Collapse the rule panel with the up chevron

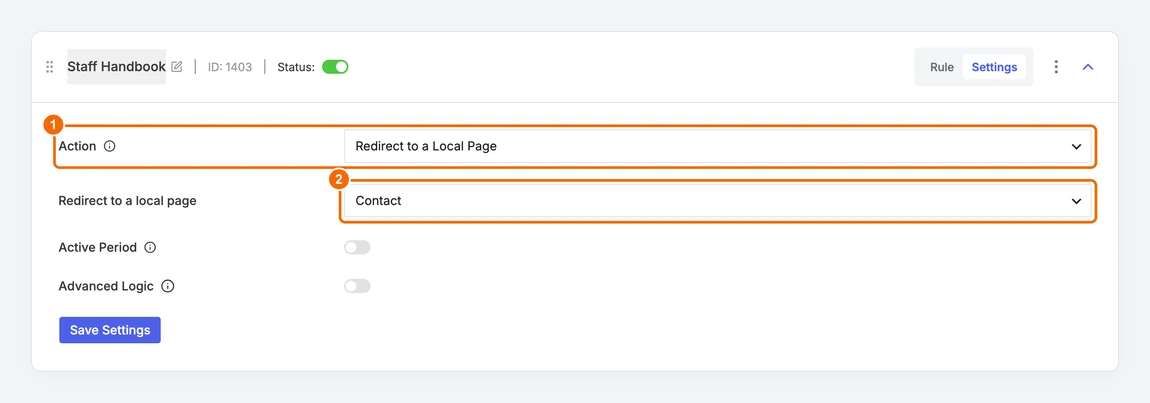pyautogui.click(x=1088, y=67)
